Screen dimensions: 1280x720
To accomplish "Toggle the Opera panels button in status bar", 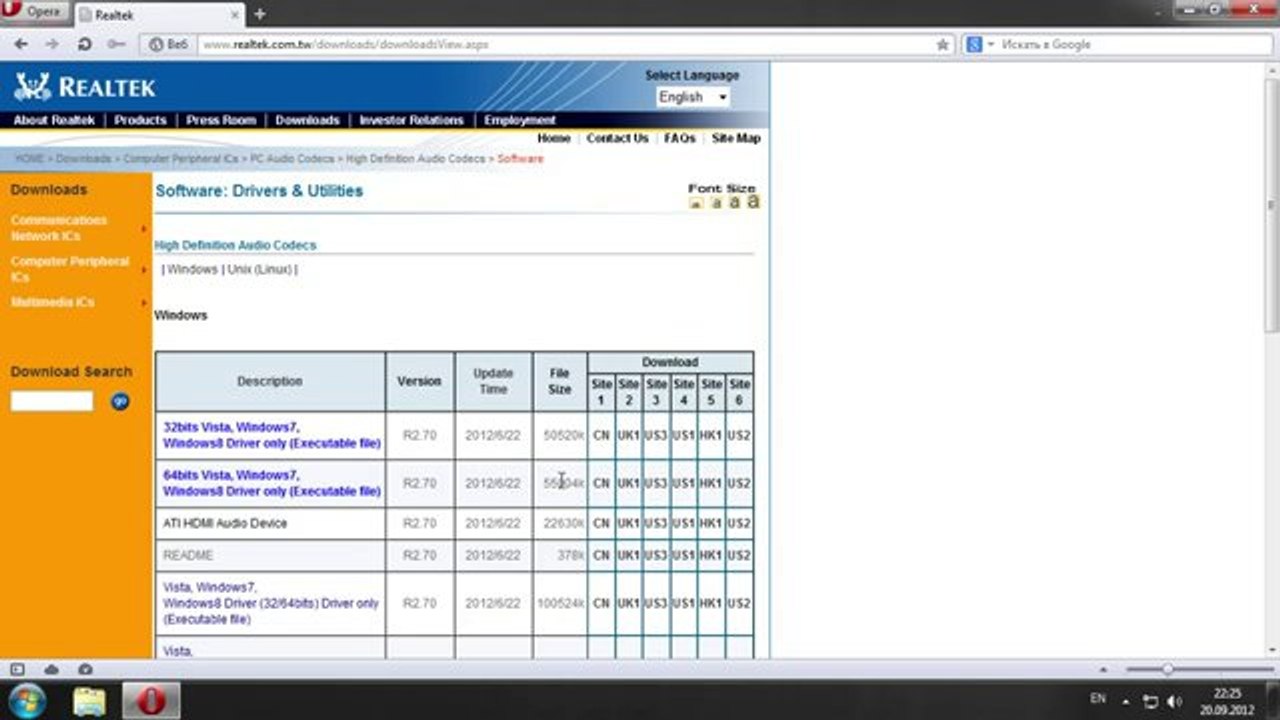I will coord(17,669).
